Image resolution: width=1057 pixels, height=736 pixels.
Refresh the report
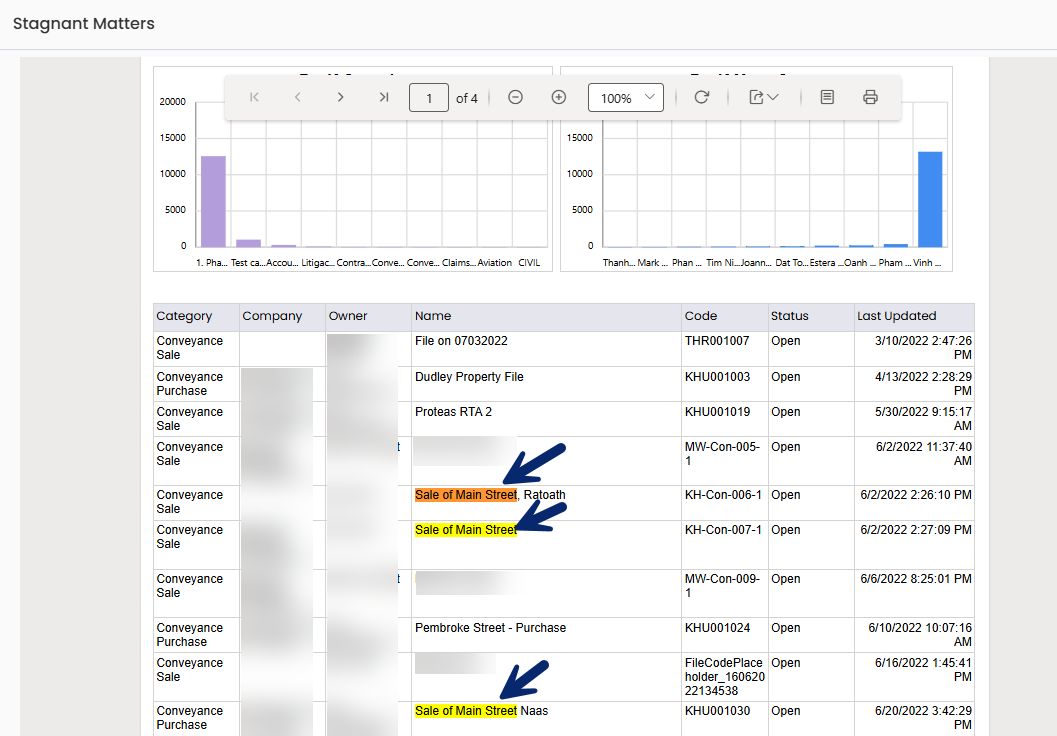pos(702,98)
